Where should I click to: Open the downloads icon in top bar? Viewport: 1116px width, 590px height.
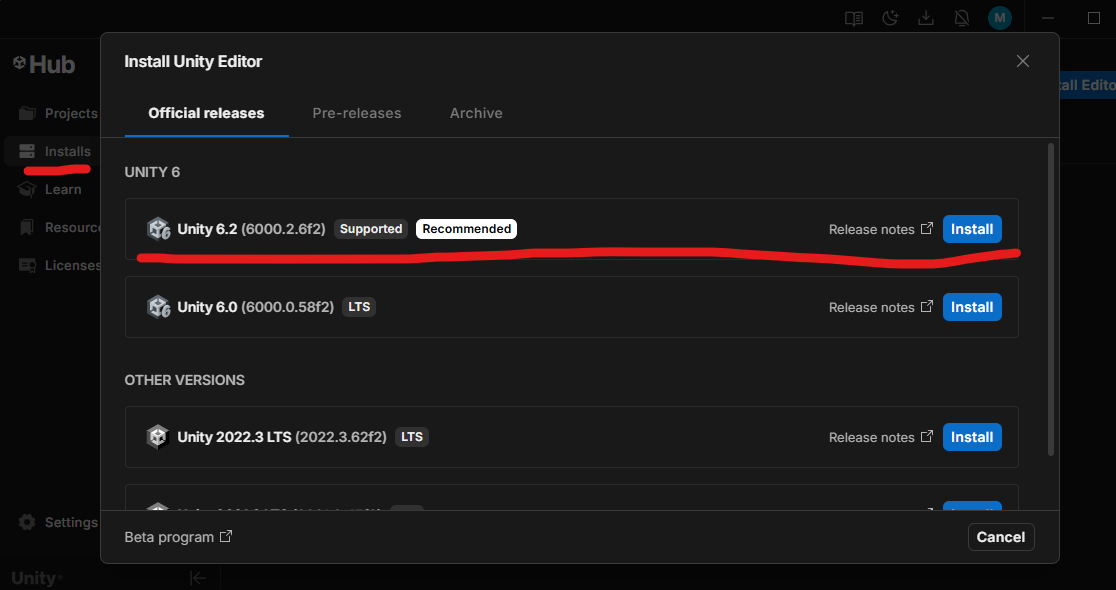tap(926, 18)
